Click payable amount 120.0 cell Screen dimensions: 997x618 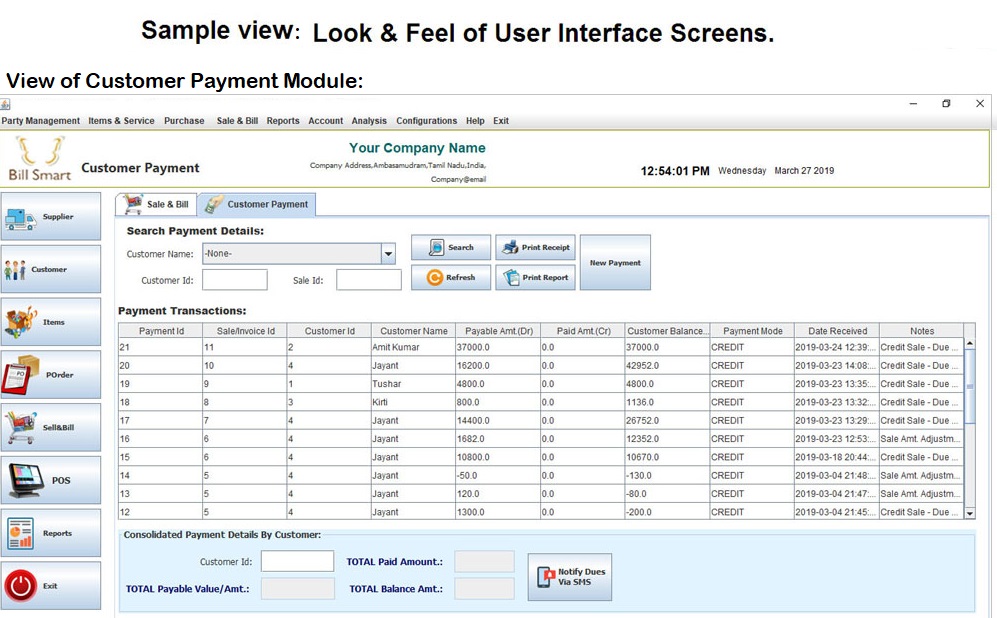tap(498, 494)
